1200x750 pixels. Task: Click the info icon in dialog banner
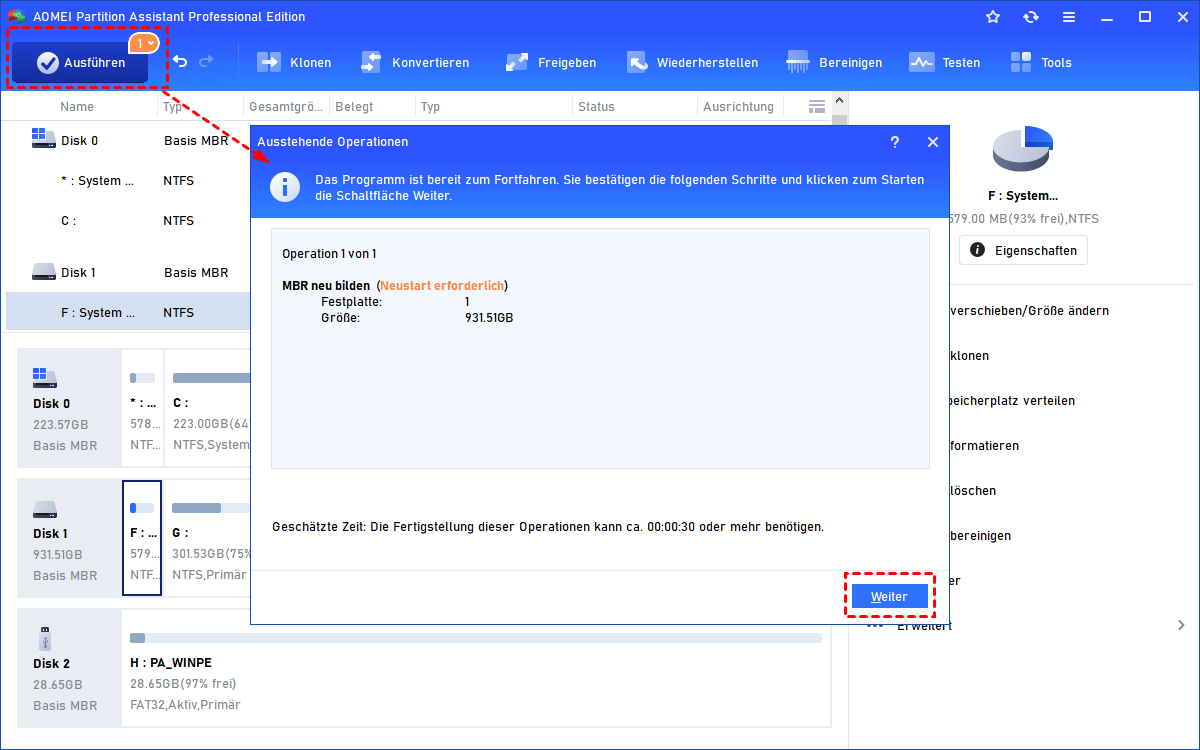pos(286,187)
